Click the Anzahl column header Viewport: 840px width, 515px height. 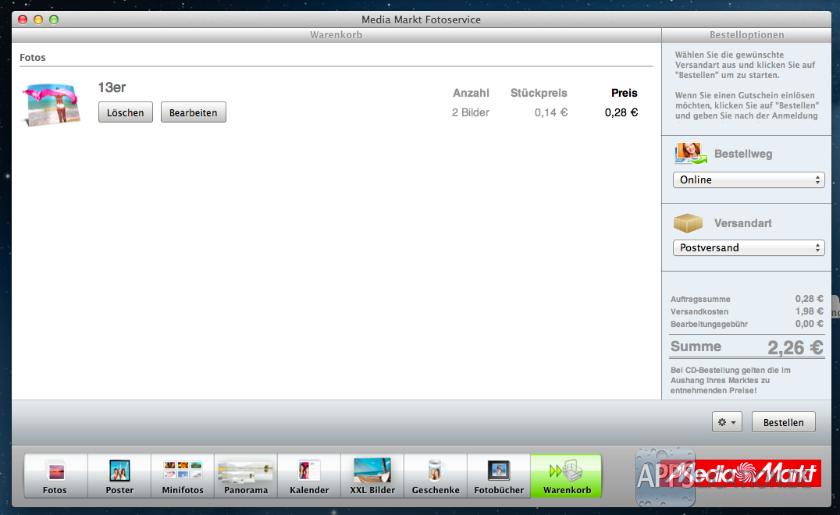tap(471, 93)
